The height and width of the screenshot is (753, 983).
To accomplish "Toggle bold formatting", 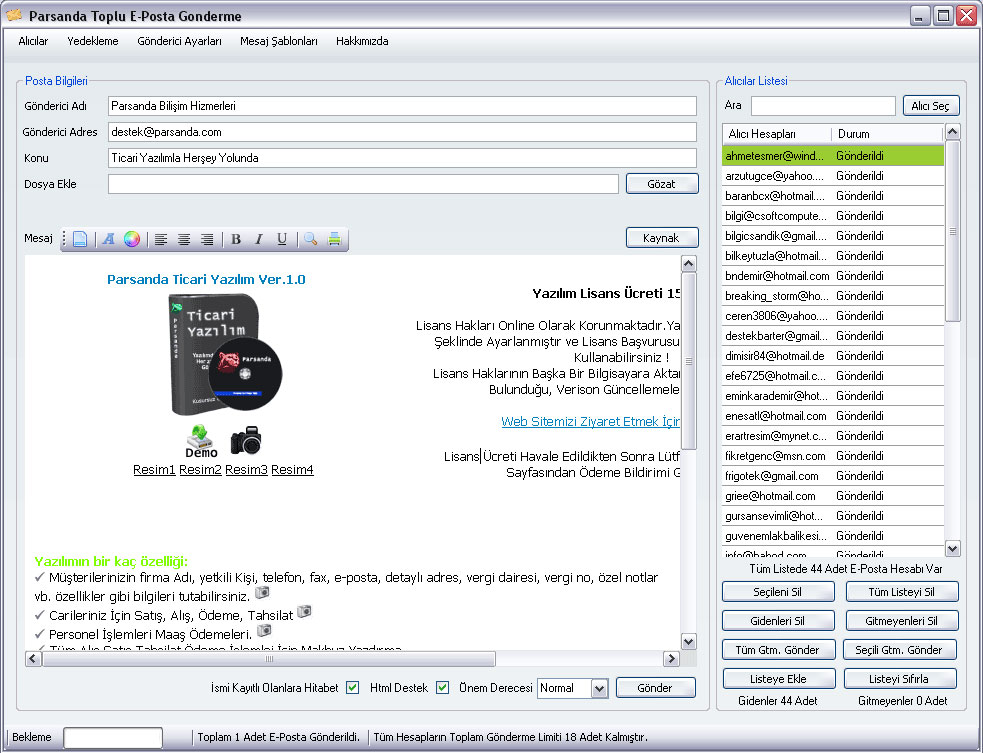I will point(236,239).
